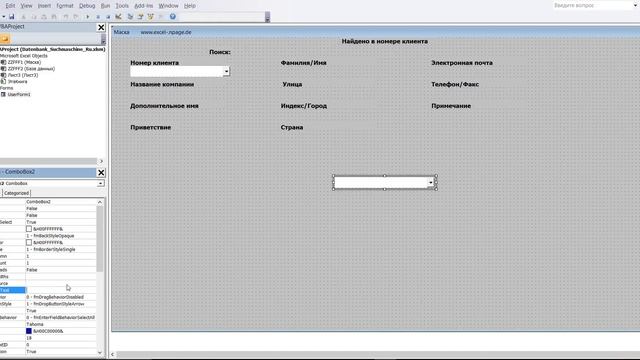
Task: Select ЭтаКнига in the project tree
Action: coord(18,82)
